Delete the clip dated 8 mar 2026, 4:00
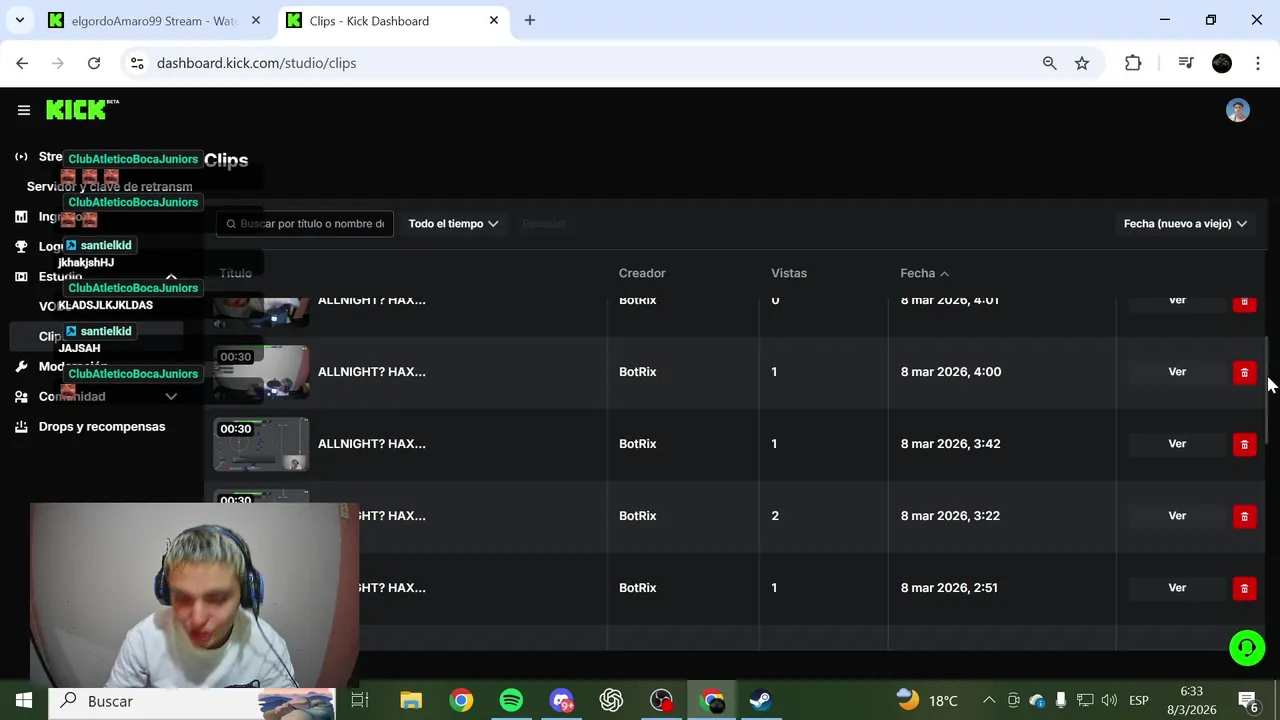The image size is (1280, 720). [1244, 372]
